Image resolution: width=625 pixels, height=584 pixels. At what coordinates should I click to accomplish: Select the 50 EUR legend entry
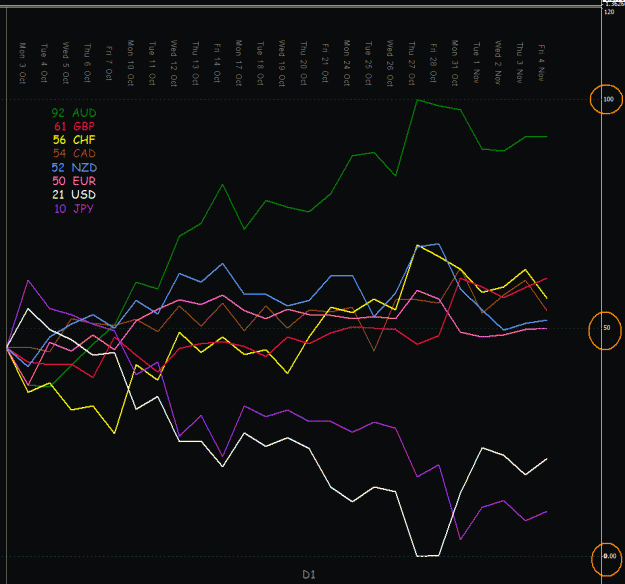(x=74, y=181)
